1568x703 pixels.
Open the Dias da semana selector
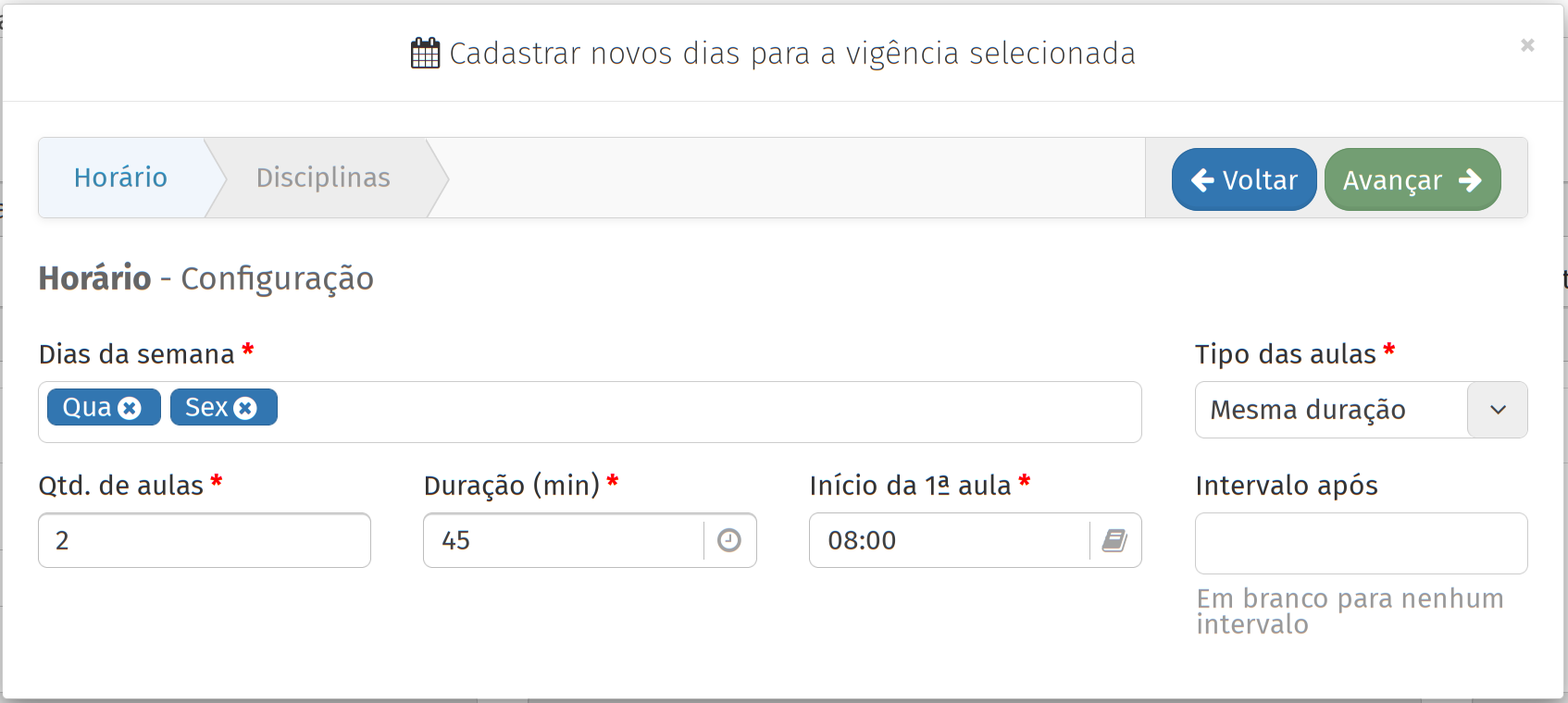coord(703,412)
